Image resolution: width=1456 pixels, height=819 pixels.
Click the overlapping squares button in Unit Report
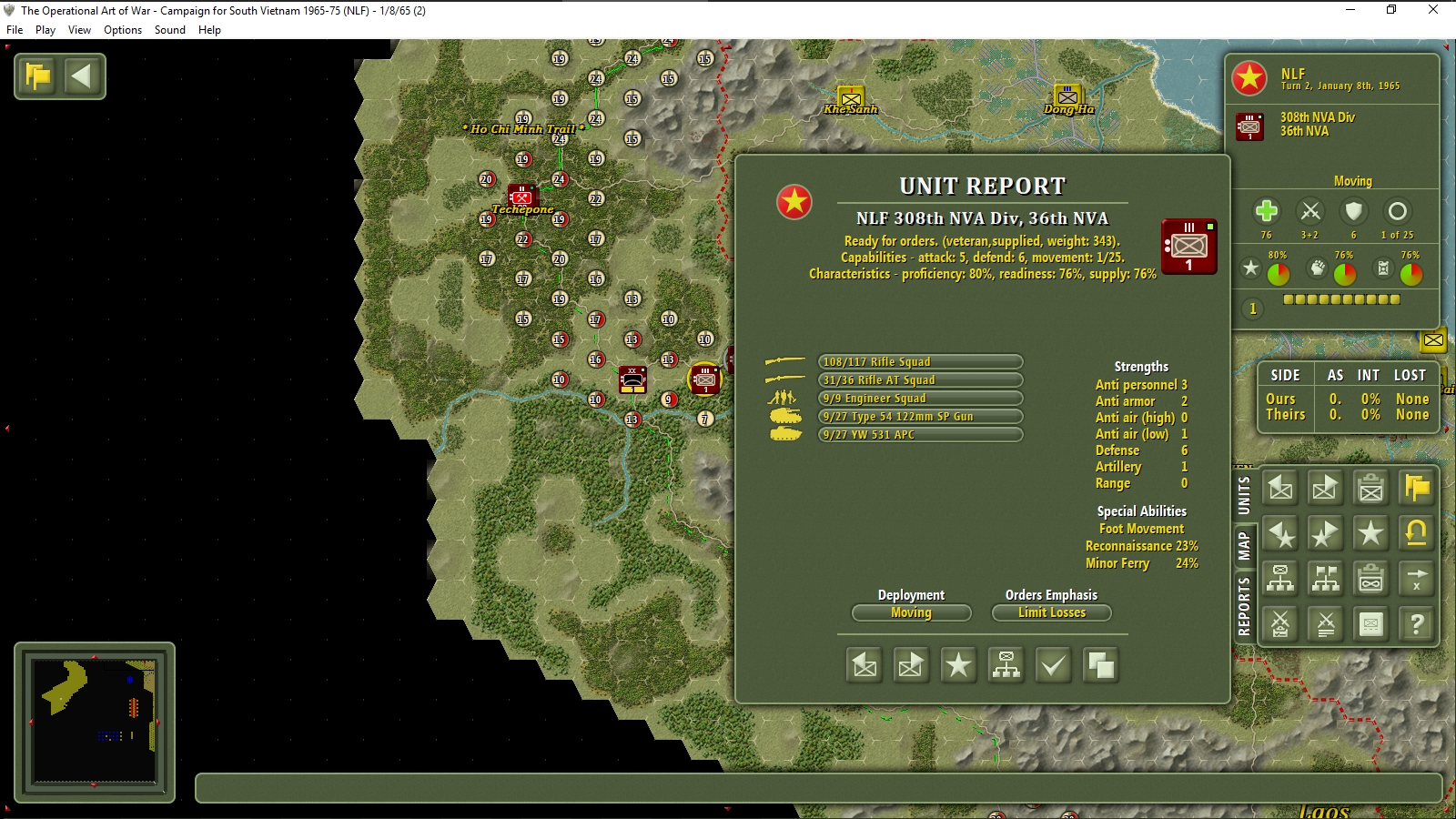1100,666
